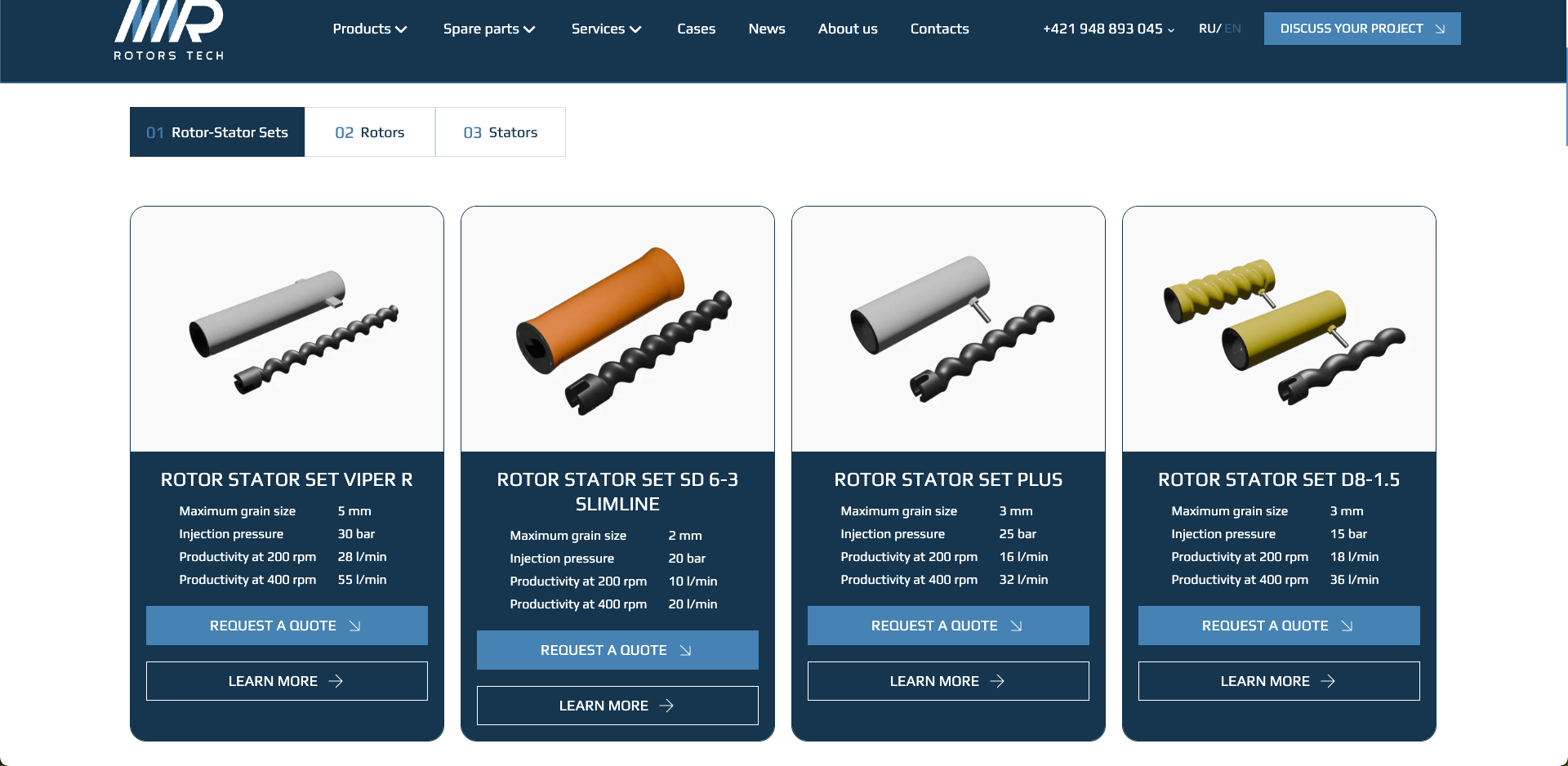
Task: Expand the phone number dropdown arrow
Action: (1171, 30)
